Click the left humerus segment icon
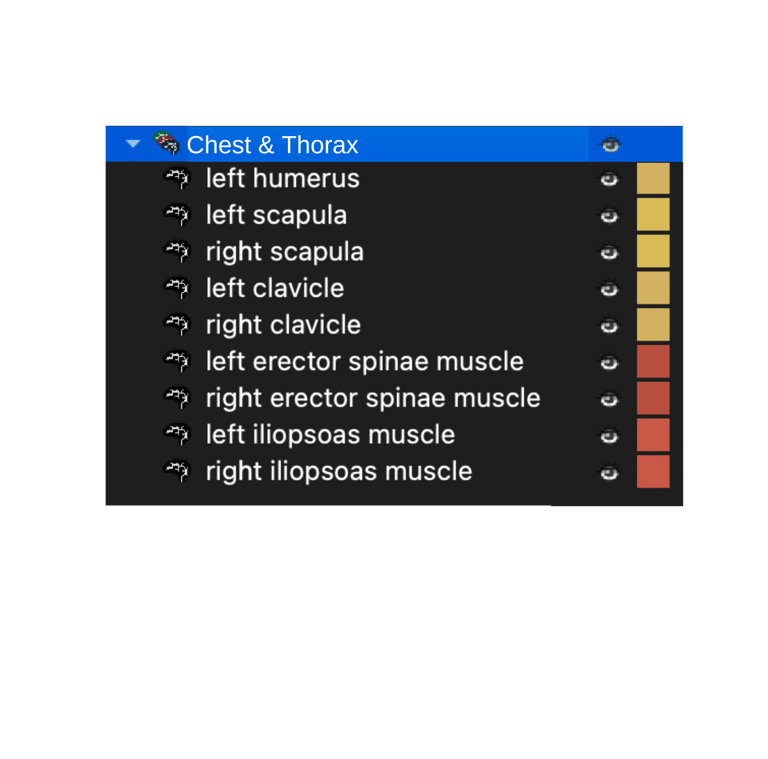Screen dimensions: 768x759 click(x=177, y=179)
